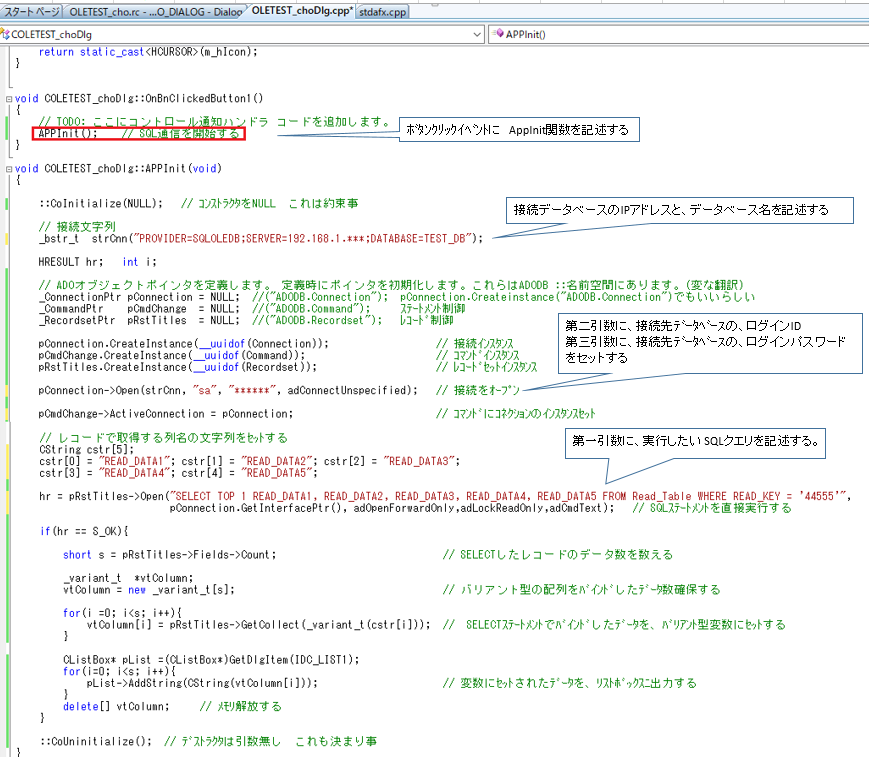Click the class icon beside COLETEST_choDlg
Viewport: 869px width, 757px height.
pyautogui.click(x=7, y=34)
